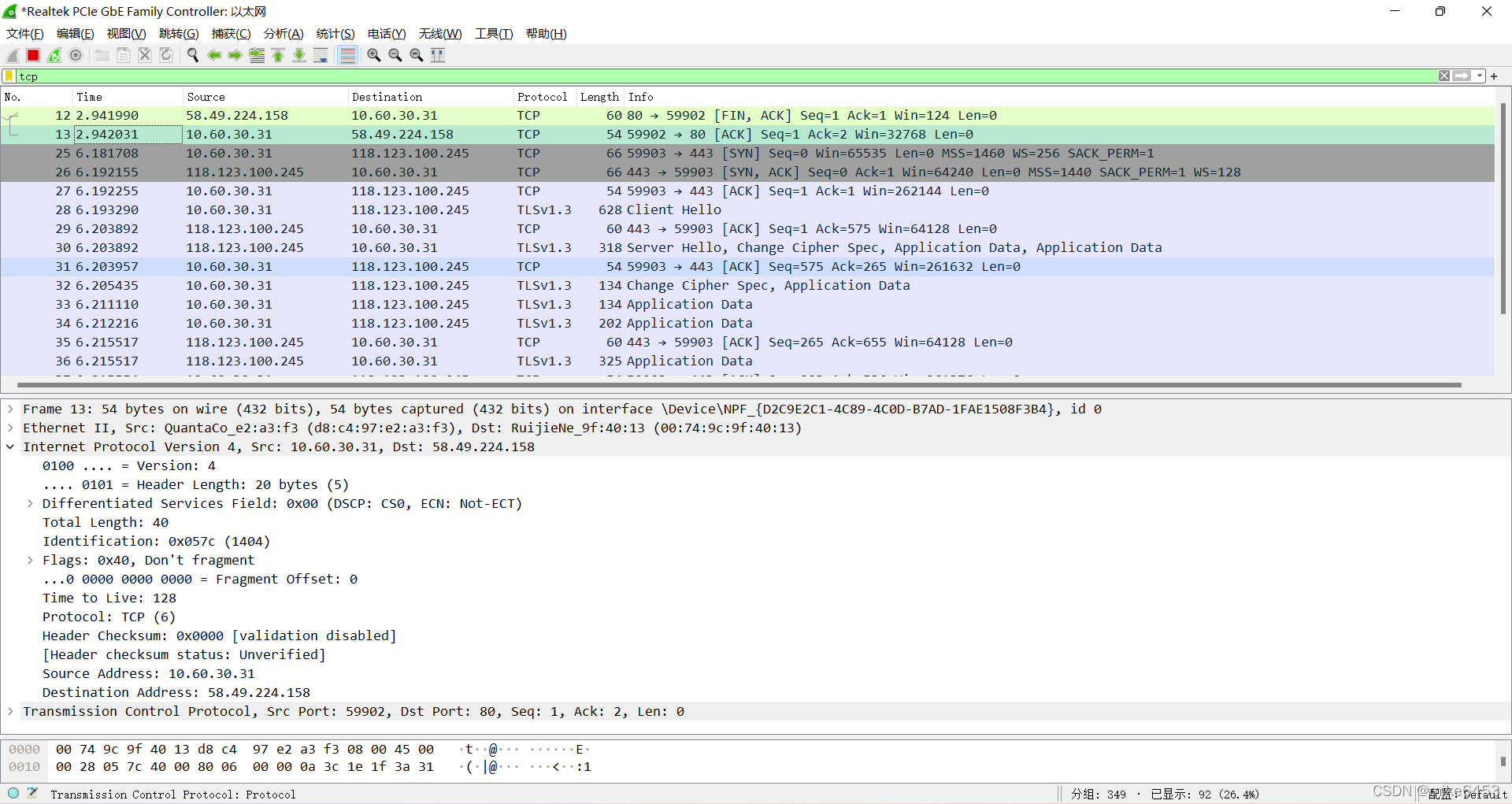
Task: Expand the Flags: 0x40 field
Action: click(x=30, y=560)
